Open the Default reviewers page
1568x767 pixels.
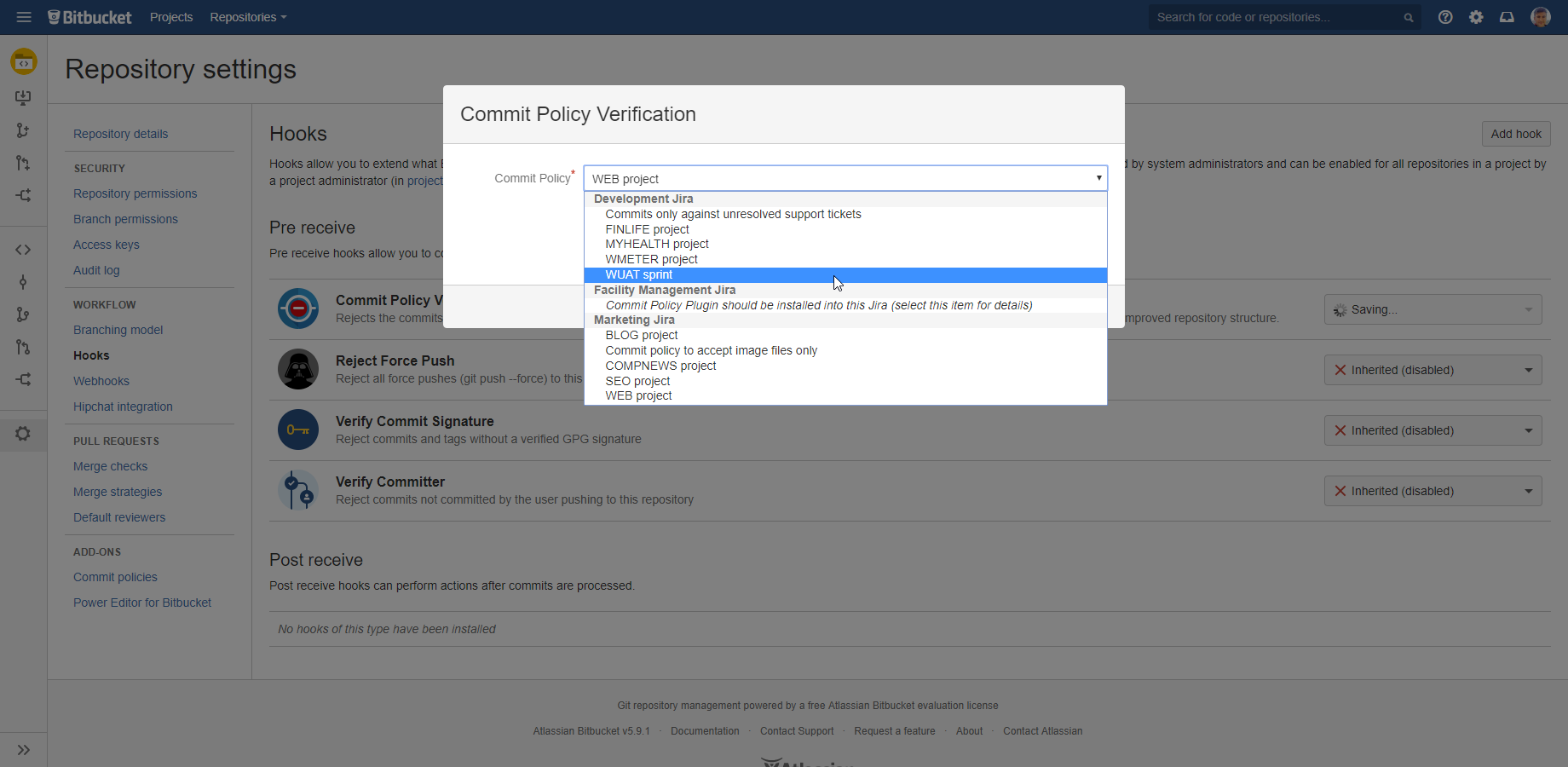[119, 517]
